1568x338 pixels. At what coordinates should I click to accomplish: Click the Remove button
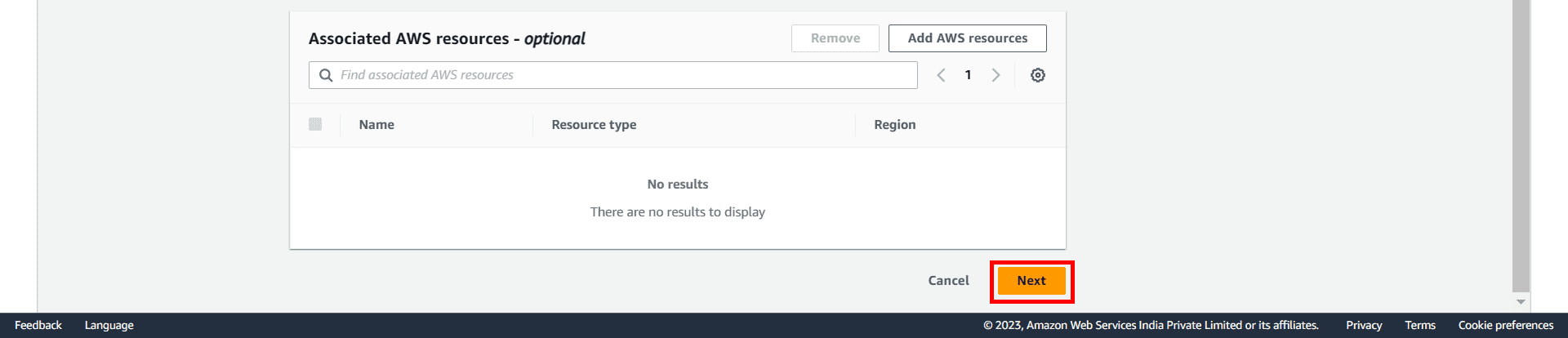835,38
